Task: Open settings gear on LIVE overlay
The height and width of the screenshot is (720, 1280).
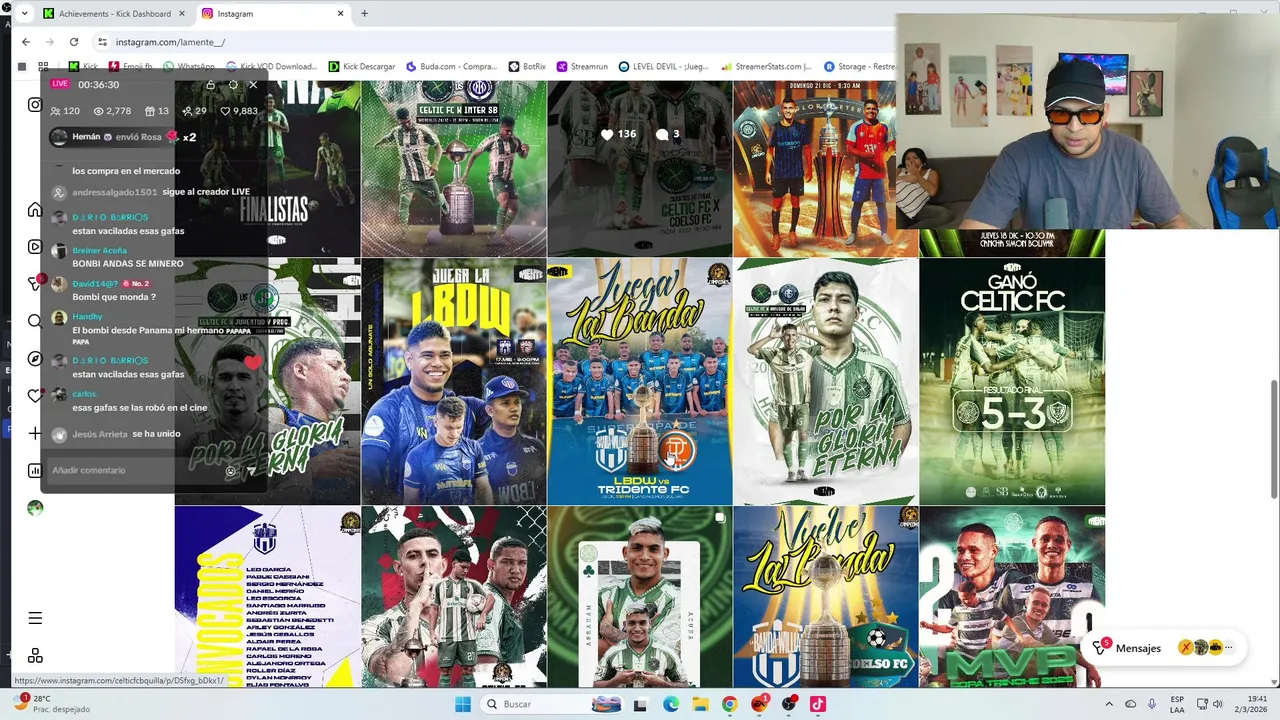Action: point(232,85)
